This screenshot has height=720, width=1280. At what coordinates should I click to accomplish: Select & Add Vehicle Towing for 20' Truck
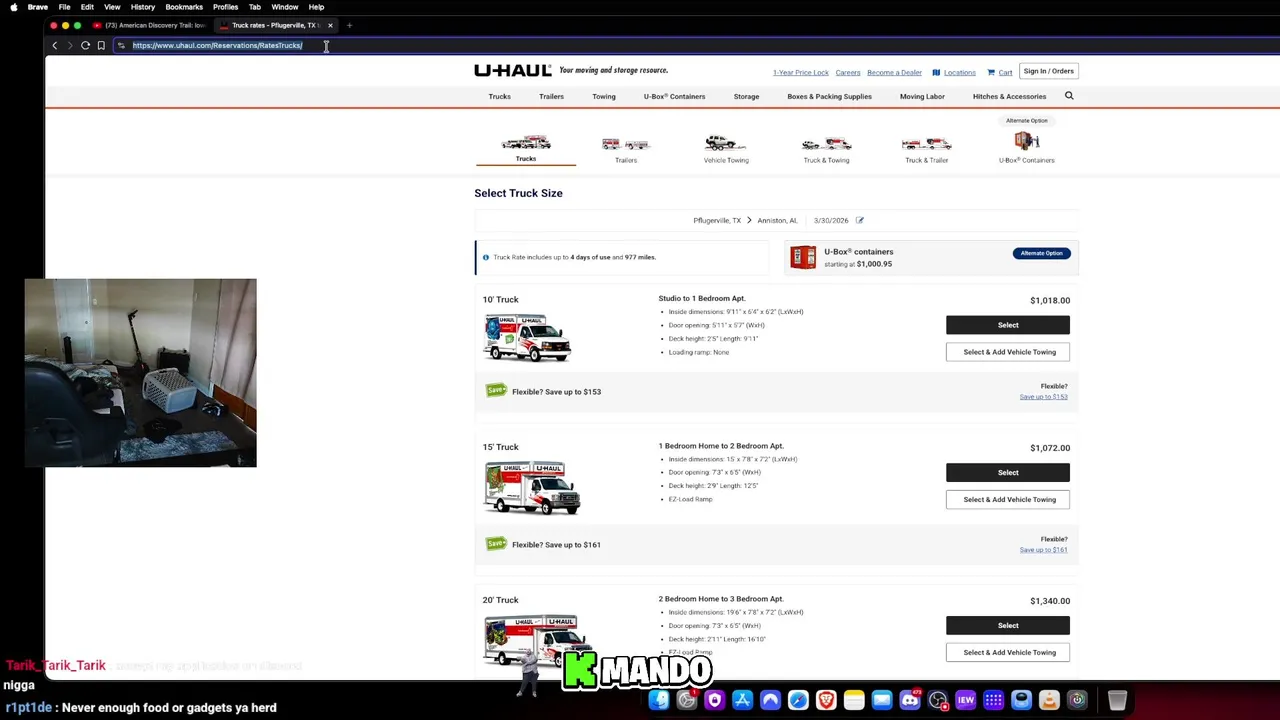(x=1008, y=652)
